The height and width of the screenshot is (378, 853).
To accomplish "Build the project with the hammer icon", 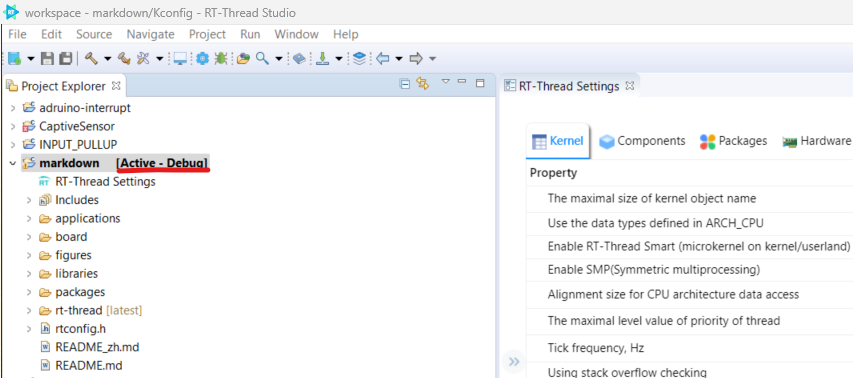I will tap(91, 58).
